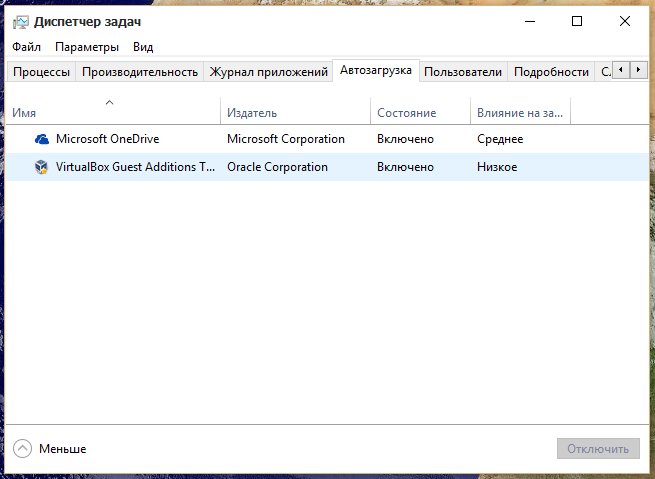The height and width of the screenshot is (479, 655).
Task: Click the Oracle Corporation publisher cell
Action: 277,167
